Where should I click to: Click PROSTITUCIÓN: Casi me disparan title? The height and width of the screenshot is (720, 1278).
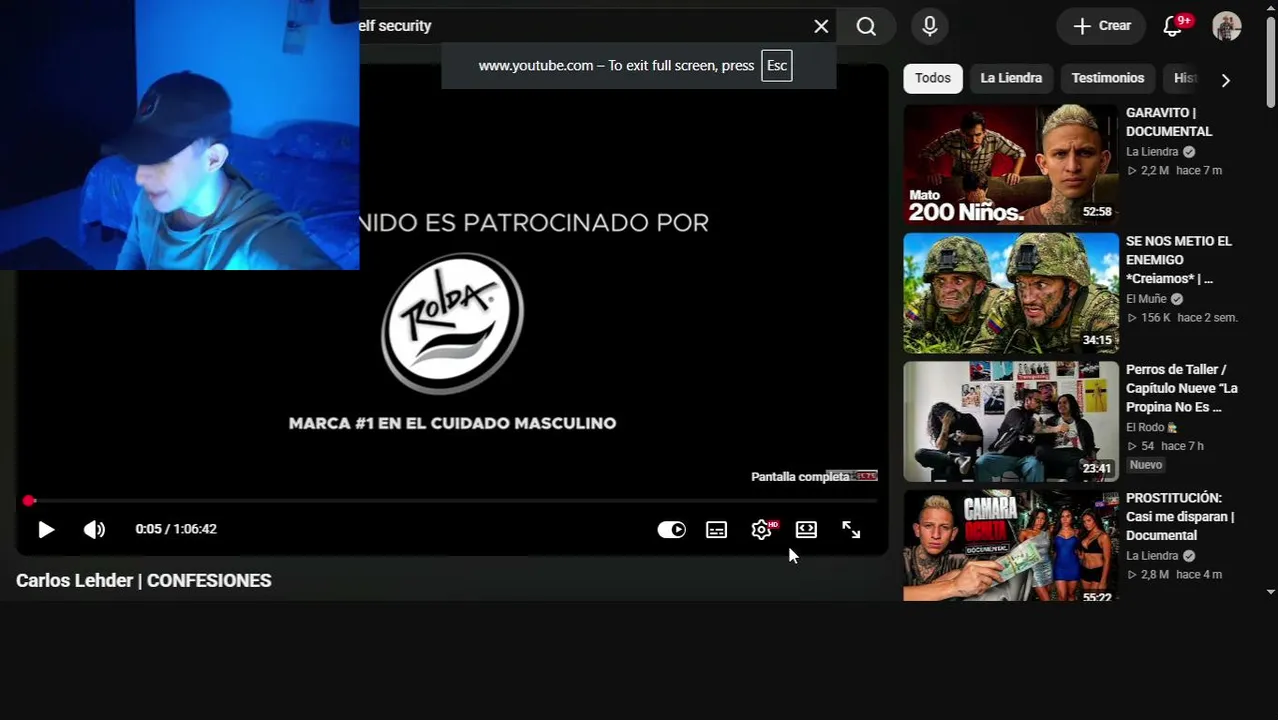[1180, 517]
